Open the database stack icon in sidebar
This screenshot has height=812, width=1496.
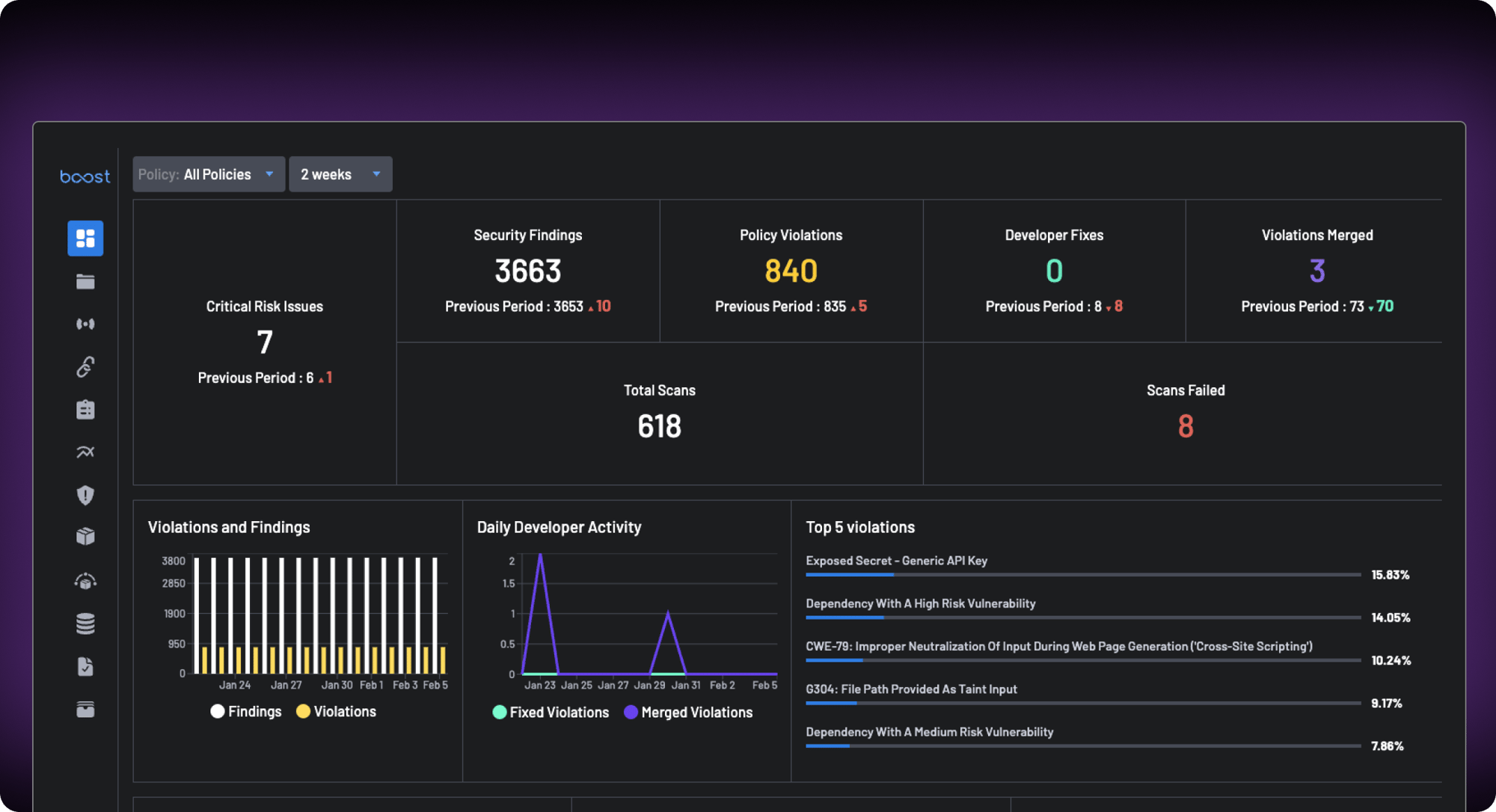pyautogui.click(x=85, y=624)
